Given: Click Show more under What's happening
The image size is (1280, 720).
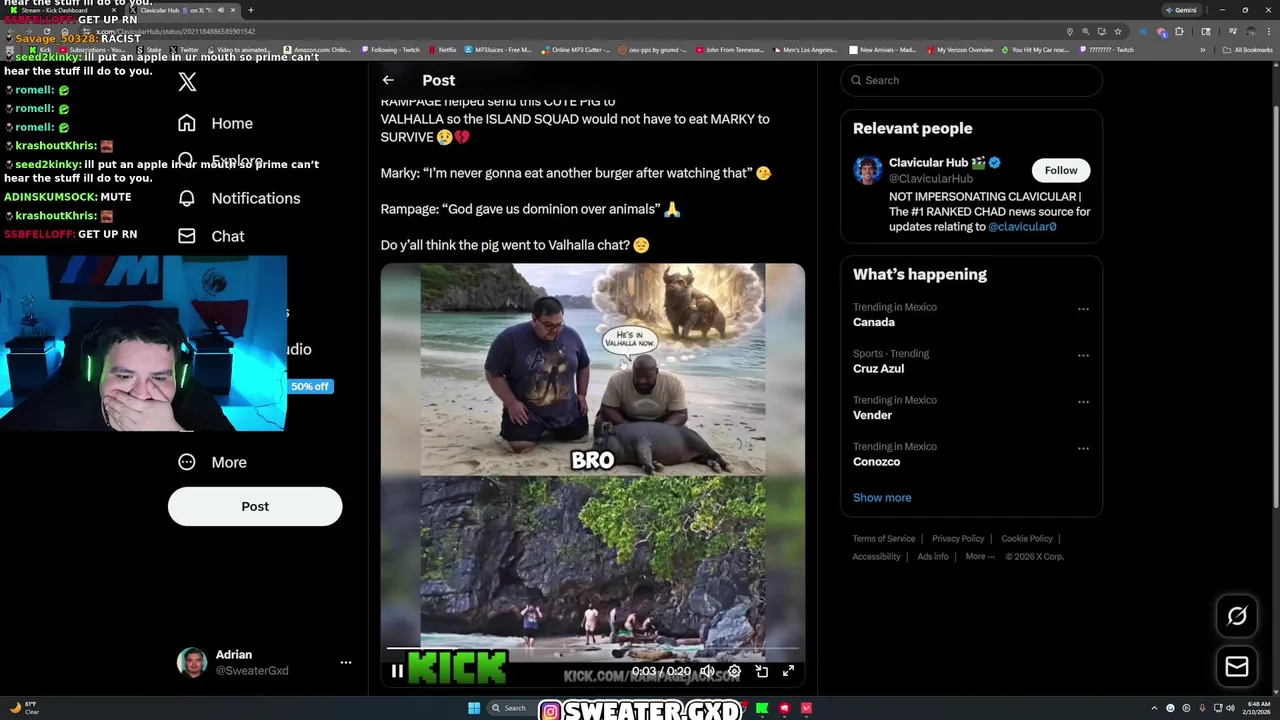Looking at the screenshot, I should pyautogui.click(x=882, y=498).
